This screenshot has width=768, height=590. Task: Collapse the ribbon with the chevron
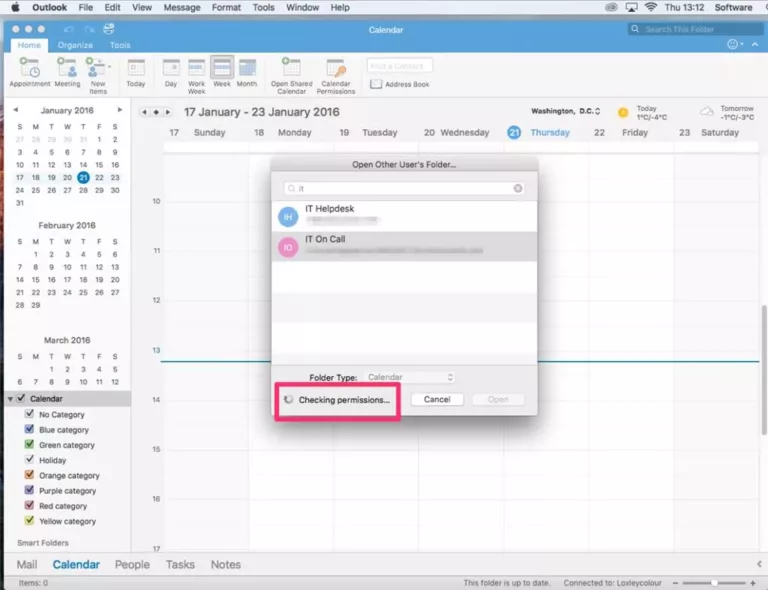click(755, 45)
